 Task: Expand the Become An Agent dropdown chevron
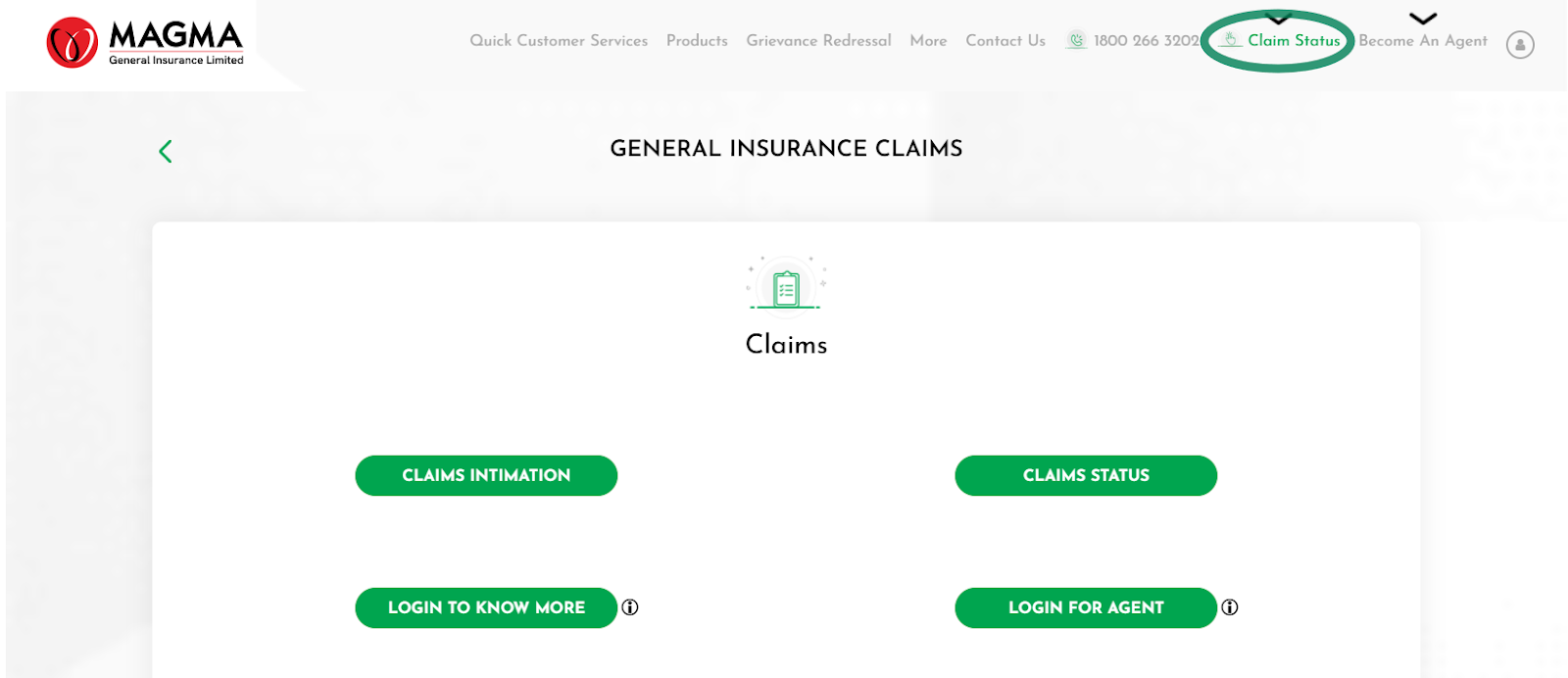click(1422, 18)
